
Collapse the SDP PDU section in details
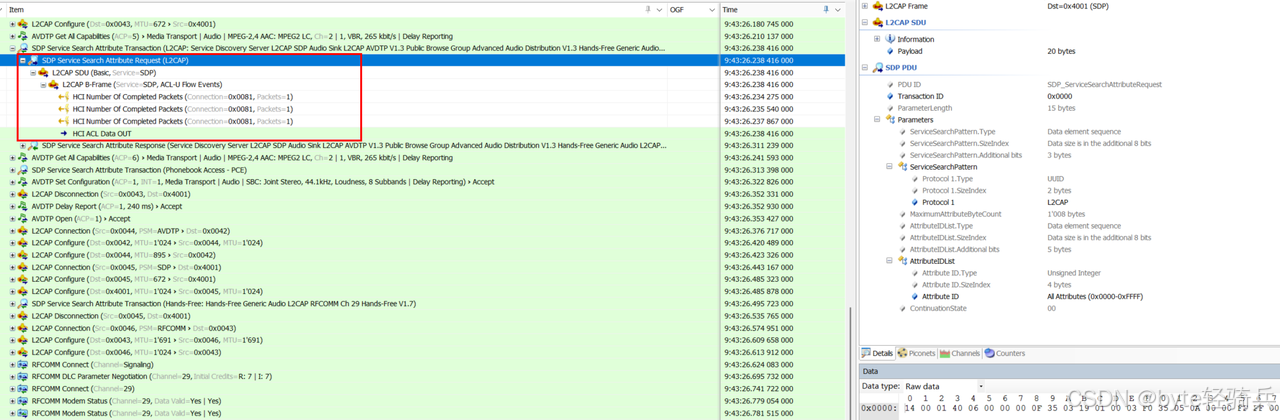866,68
